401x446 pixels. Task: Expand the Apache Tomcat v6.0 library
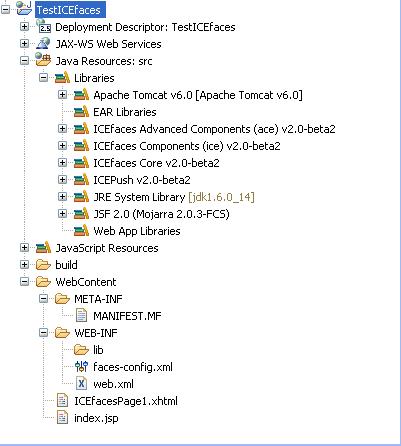coord(62,95)
